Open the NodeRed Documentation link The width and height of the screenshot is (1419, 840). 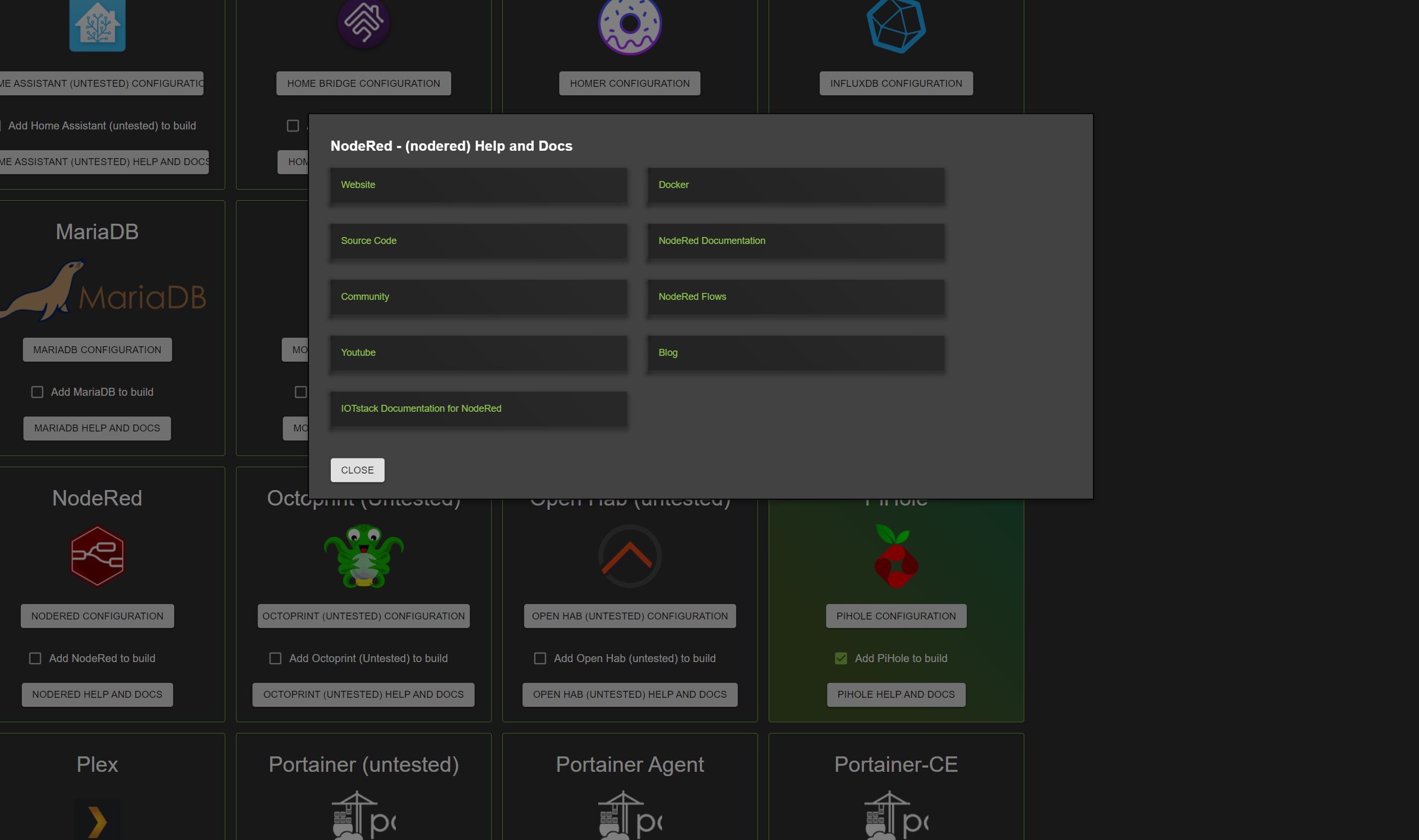tap(712, 241)
